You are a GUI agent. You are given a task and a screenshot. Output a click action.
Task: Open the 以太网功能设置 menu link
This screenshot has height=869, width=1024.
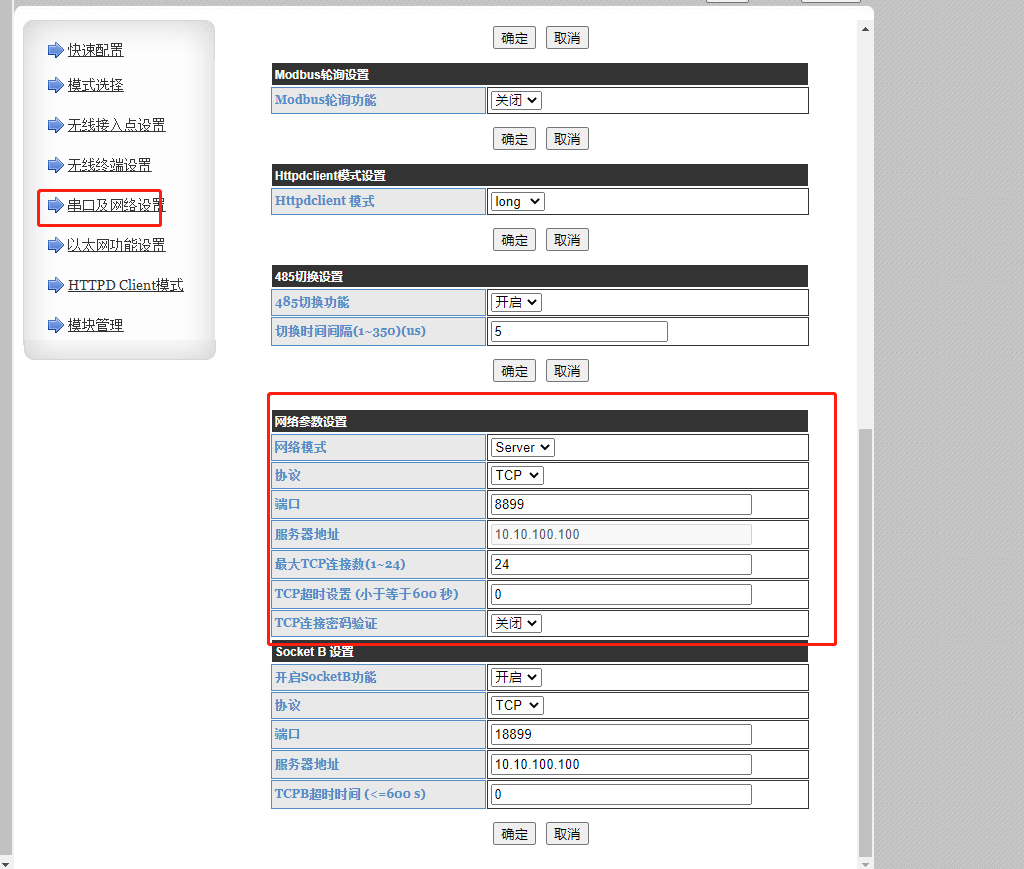pyautogui.click(x=116, y=245)
